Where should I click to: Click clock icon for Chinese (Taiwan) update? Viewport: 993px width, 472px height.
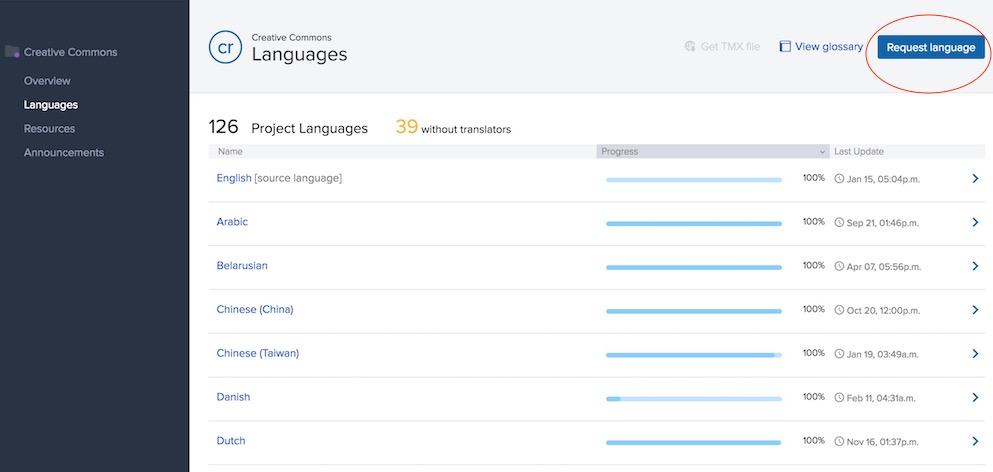[x=839, y=354]
